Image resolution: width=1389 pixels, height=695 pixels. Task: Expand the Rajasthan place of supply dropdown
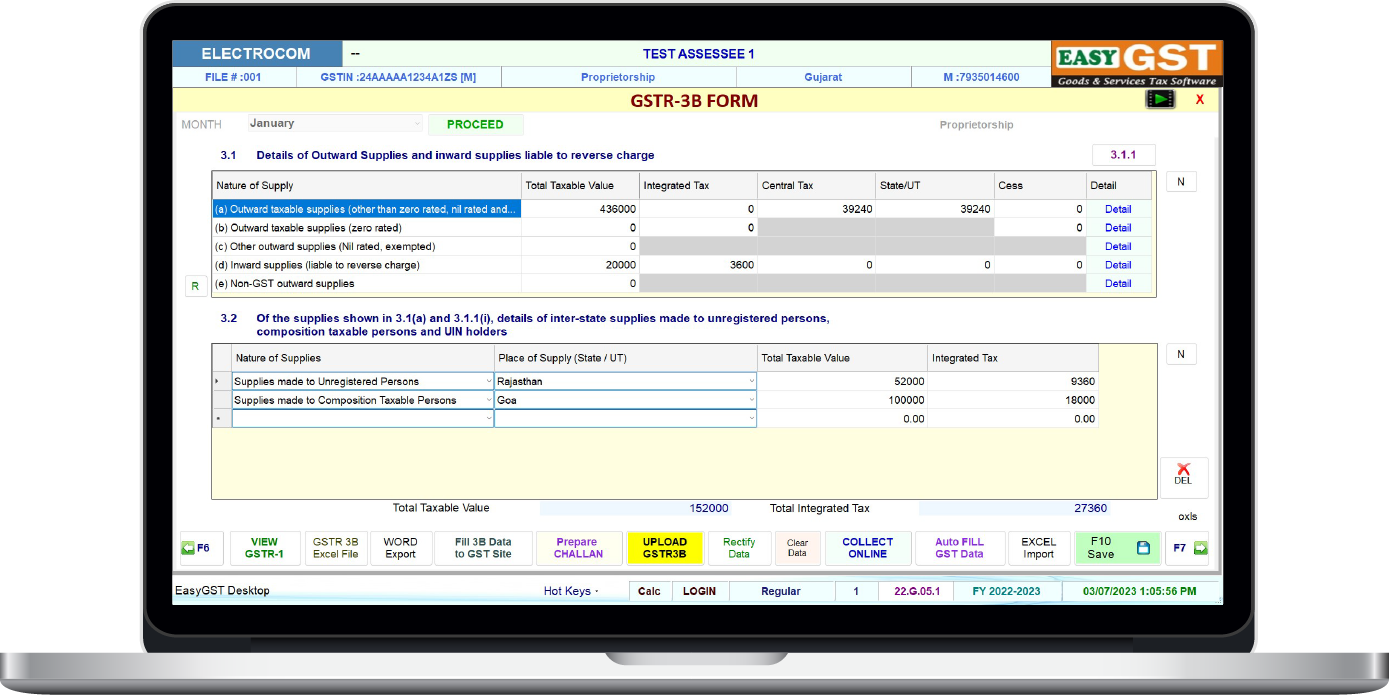(750, 381)
